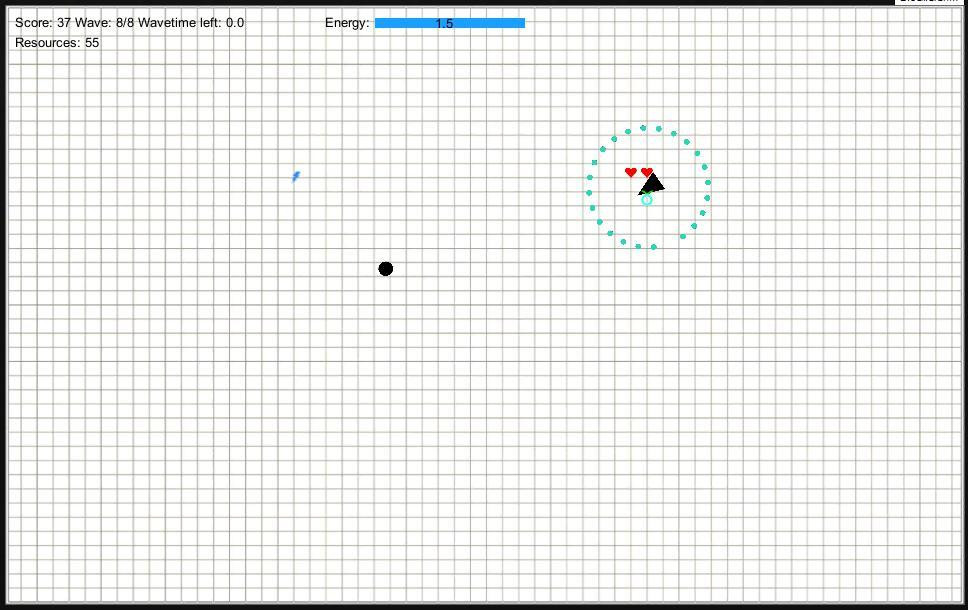Click the blue lightning bolt pickup
Screen dimensions: 968x610
tap(296, 177)
